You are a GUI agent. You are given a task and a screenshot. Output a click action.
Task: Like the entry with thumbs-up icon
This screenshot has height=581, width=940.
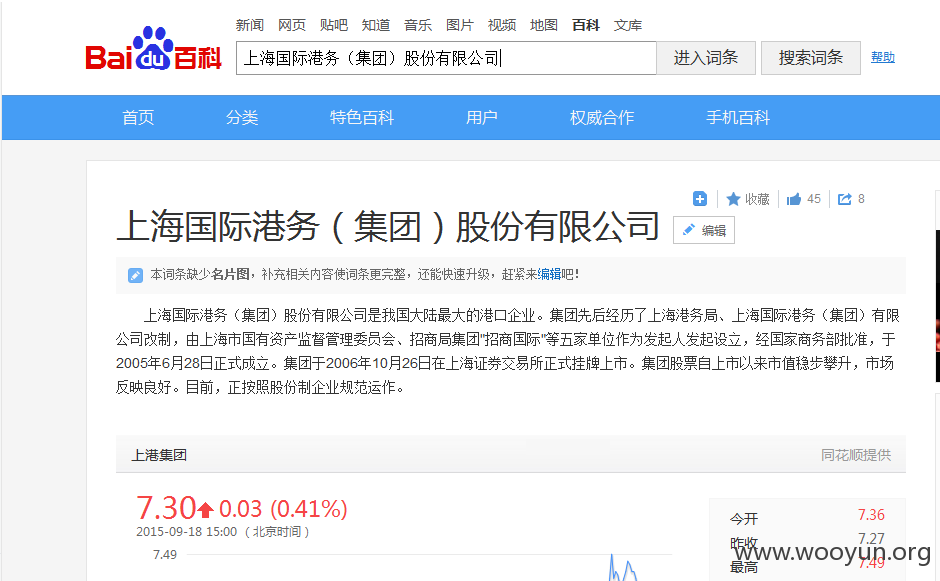pos(794,199)
